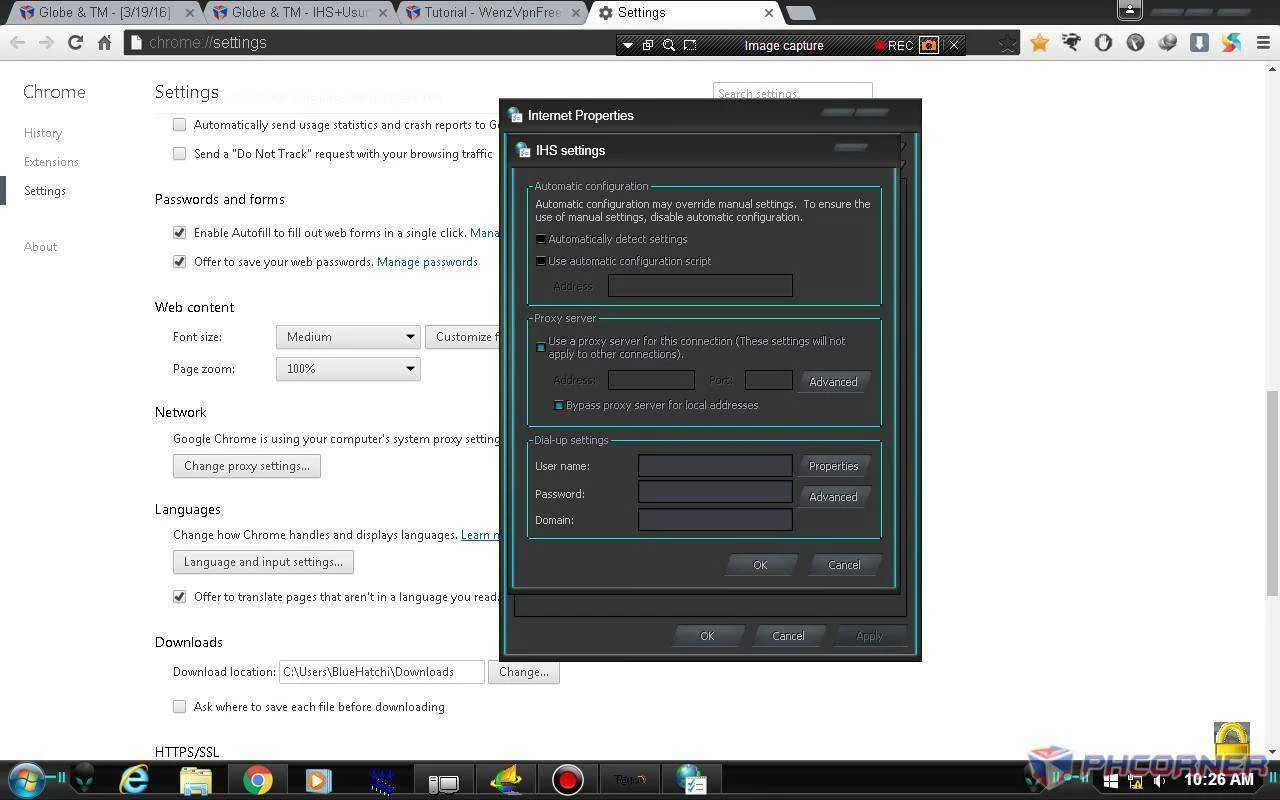1280x800 pixels.
Task: Click OK in IHS settings dialog
Action: 760,565
